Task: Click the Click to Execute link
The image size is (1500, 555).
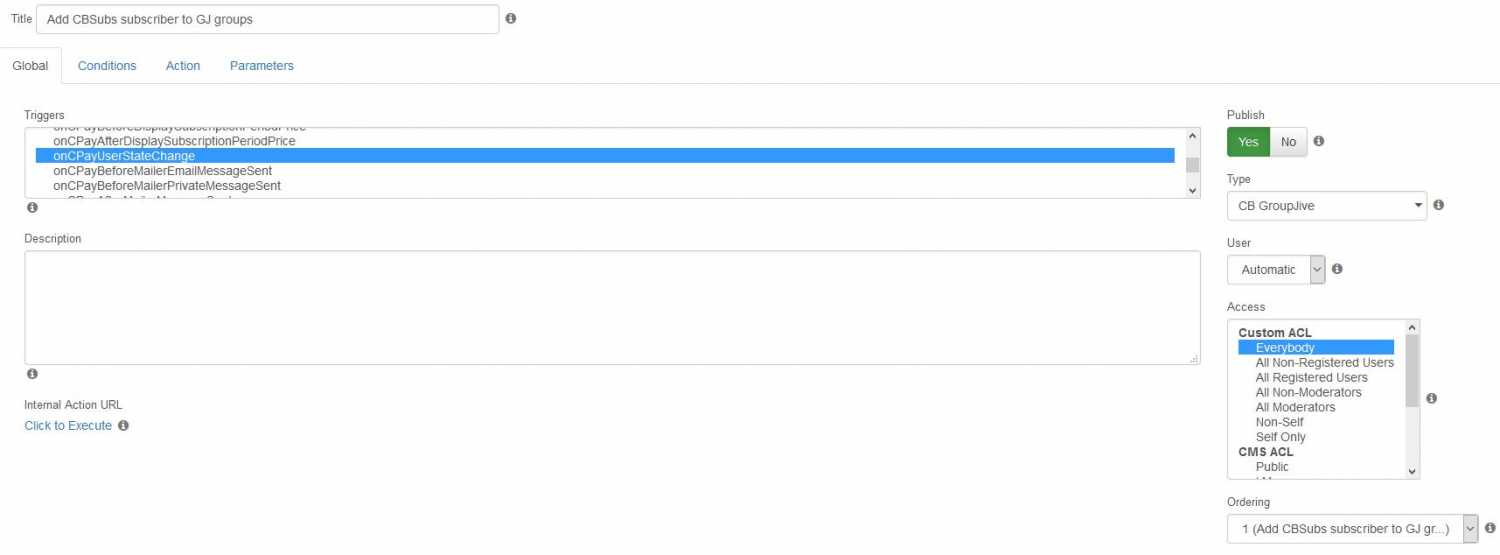Action: coord(68,426)
